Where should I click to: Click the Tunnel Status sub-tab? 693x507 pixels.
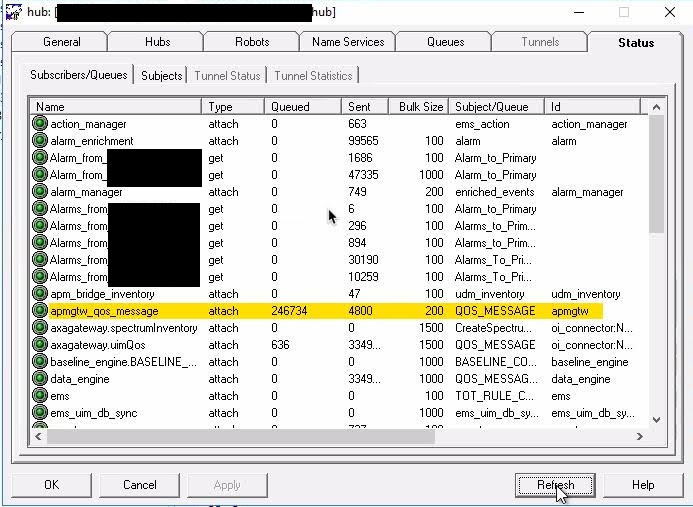227,76
